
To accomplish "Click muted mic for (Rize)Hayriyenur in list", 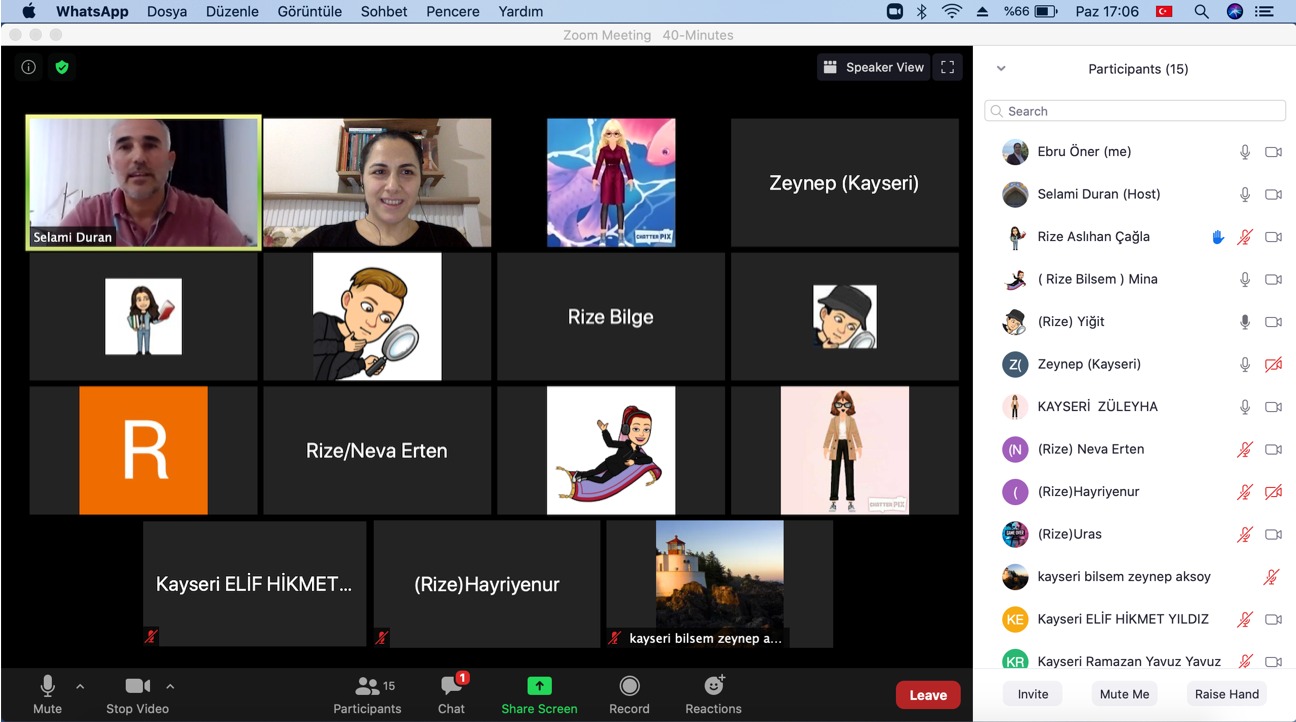I will [1245, 492].
